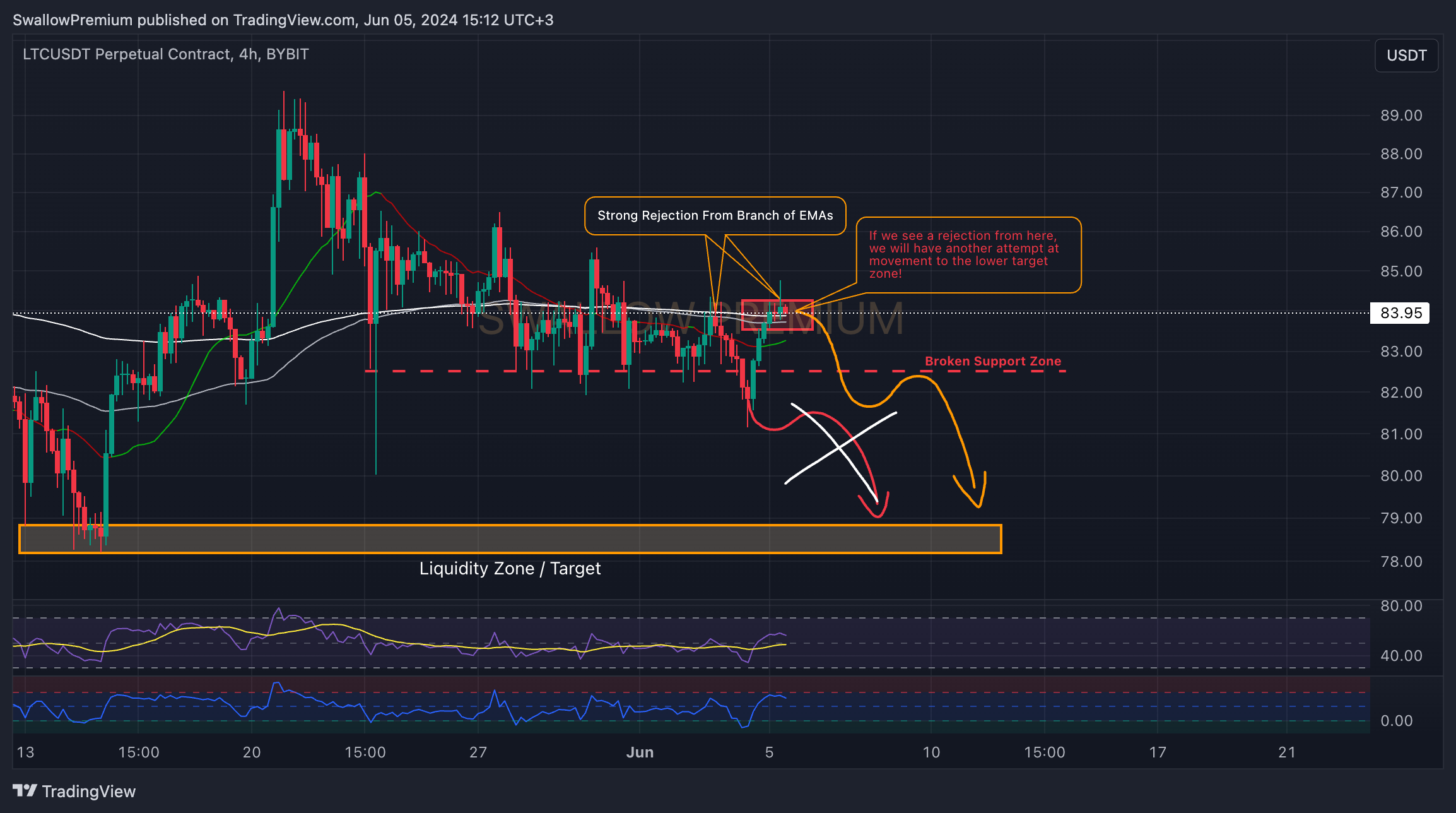Click the USDT currency button
The width and height of the screenshot is (1456, 813).
(1406, 56)
